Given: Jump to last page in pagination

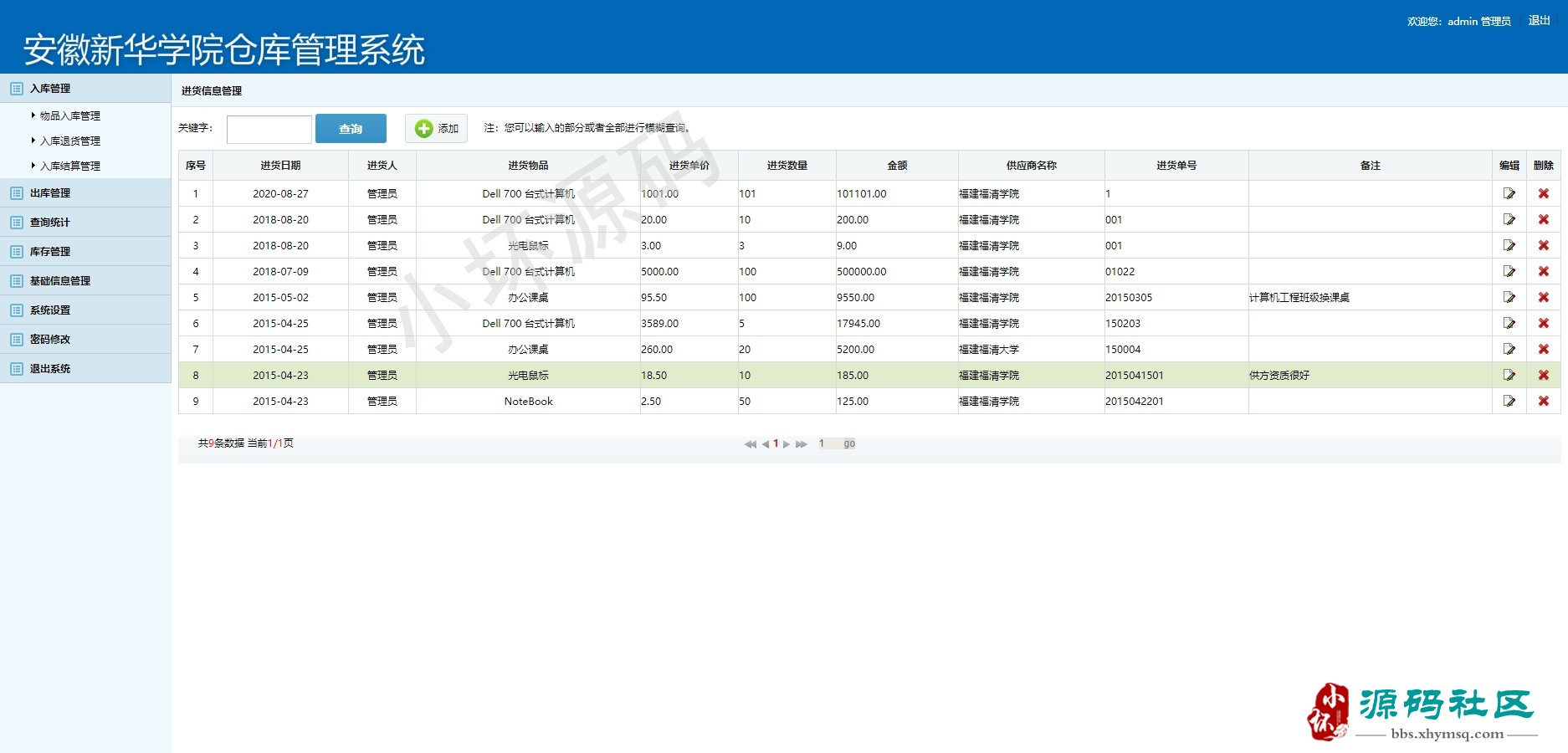Looking at the screenshot, I should pos(802,444).
